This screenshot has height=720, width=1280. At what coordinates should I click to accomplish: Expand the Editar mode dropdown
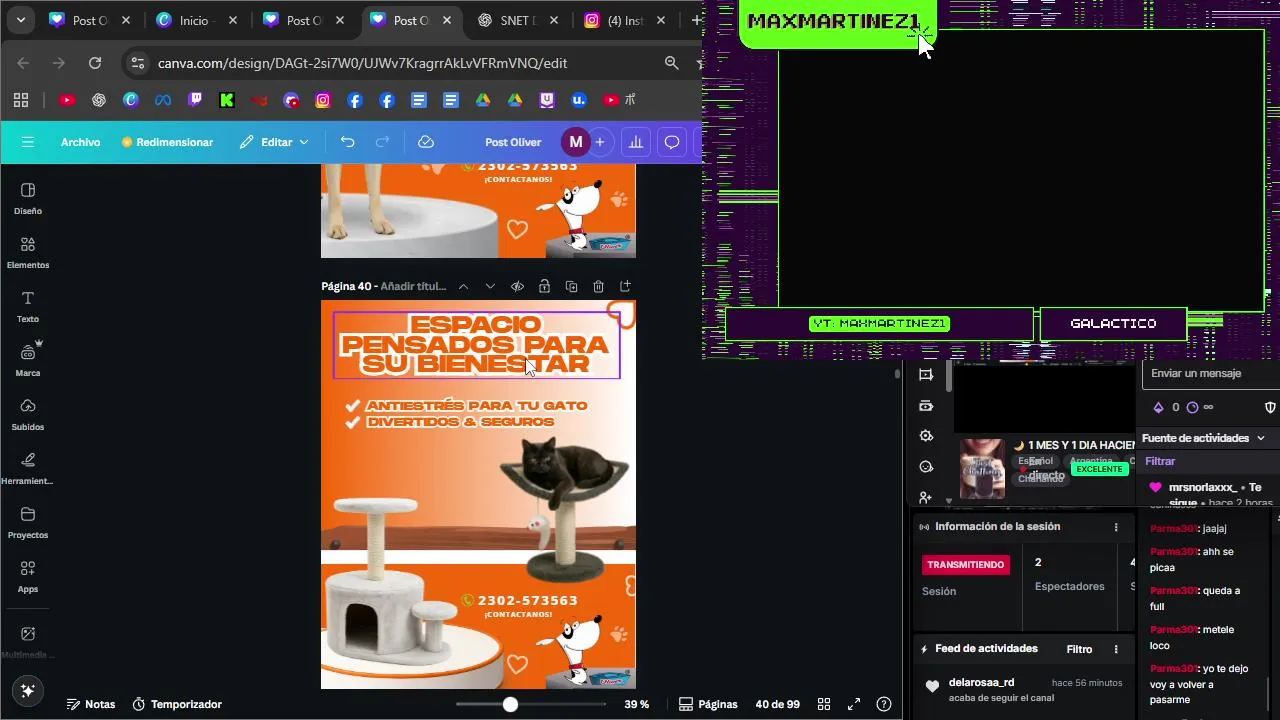(x=275, y=142)
